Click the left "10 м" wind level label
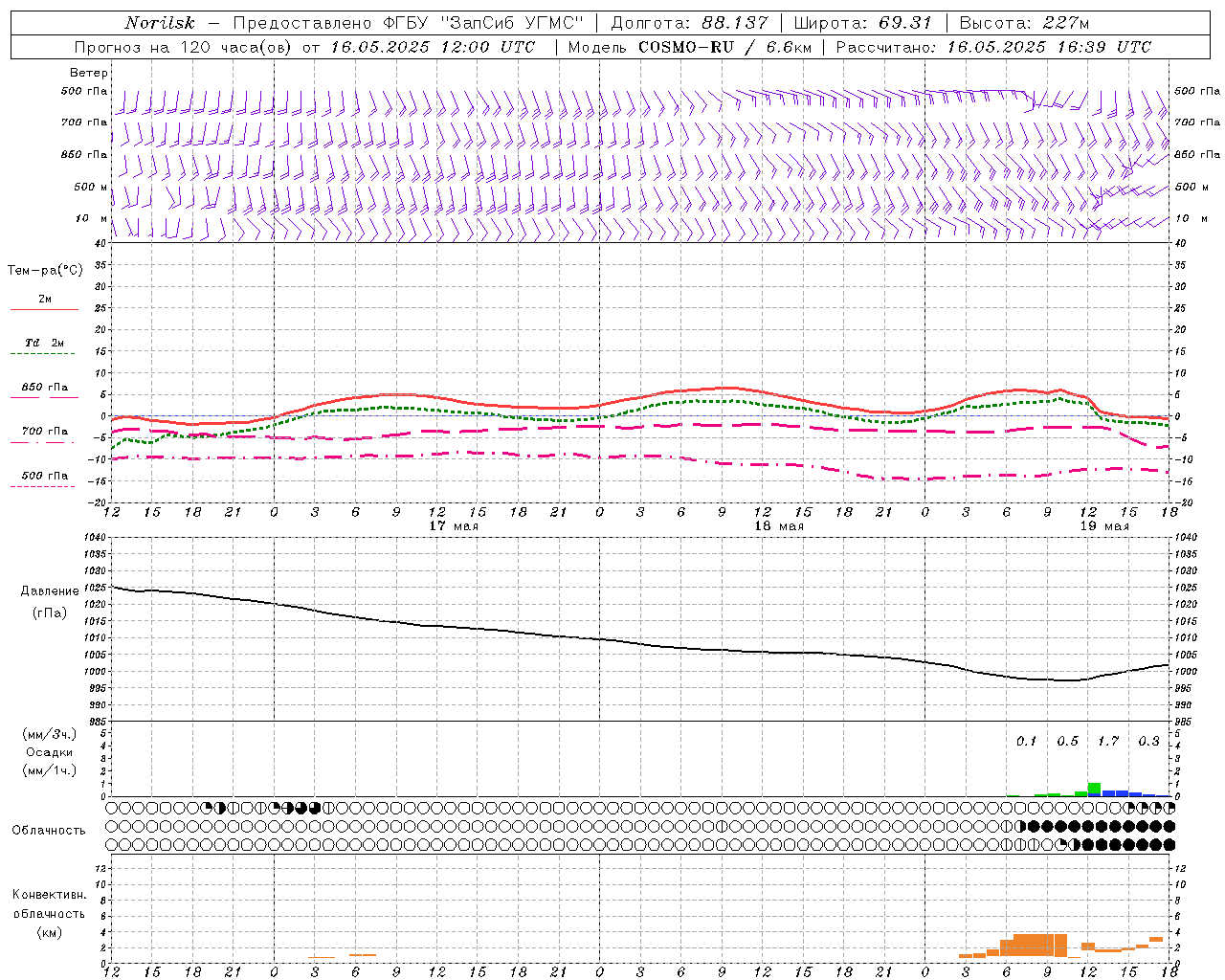The height and width of the screenshot is (980, 1225). coord(91,218)
